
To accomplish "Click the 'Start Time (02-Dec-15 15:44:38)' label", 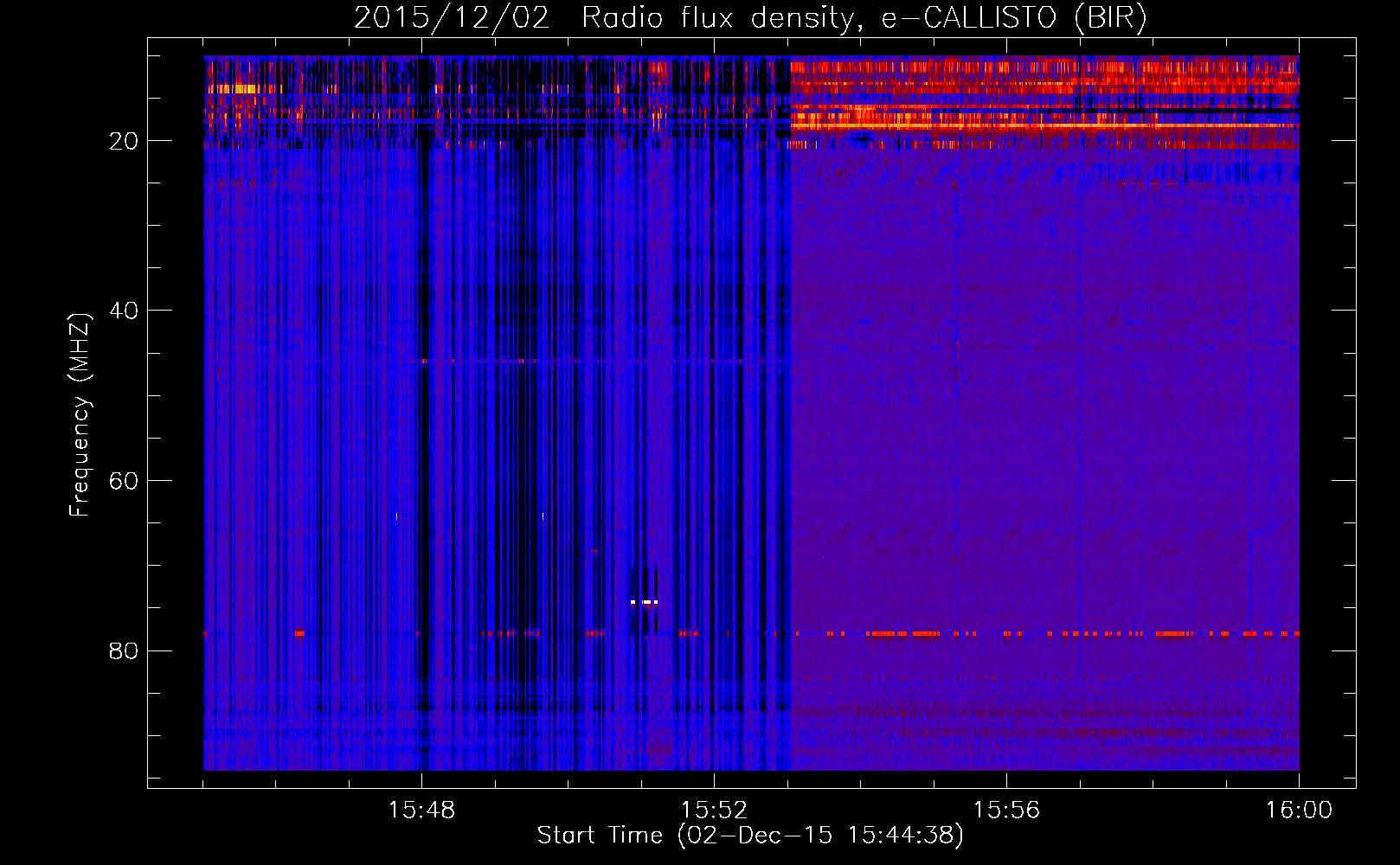I will (750, 836).
